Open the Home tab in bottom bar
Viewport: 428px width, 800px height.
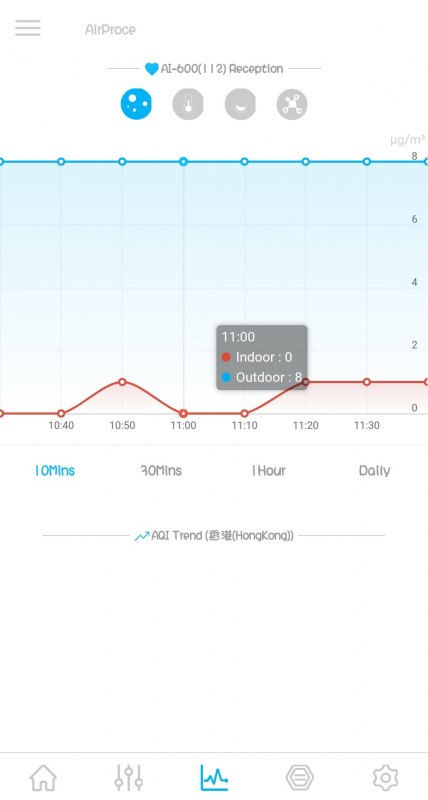[x=43, y=778]
